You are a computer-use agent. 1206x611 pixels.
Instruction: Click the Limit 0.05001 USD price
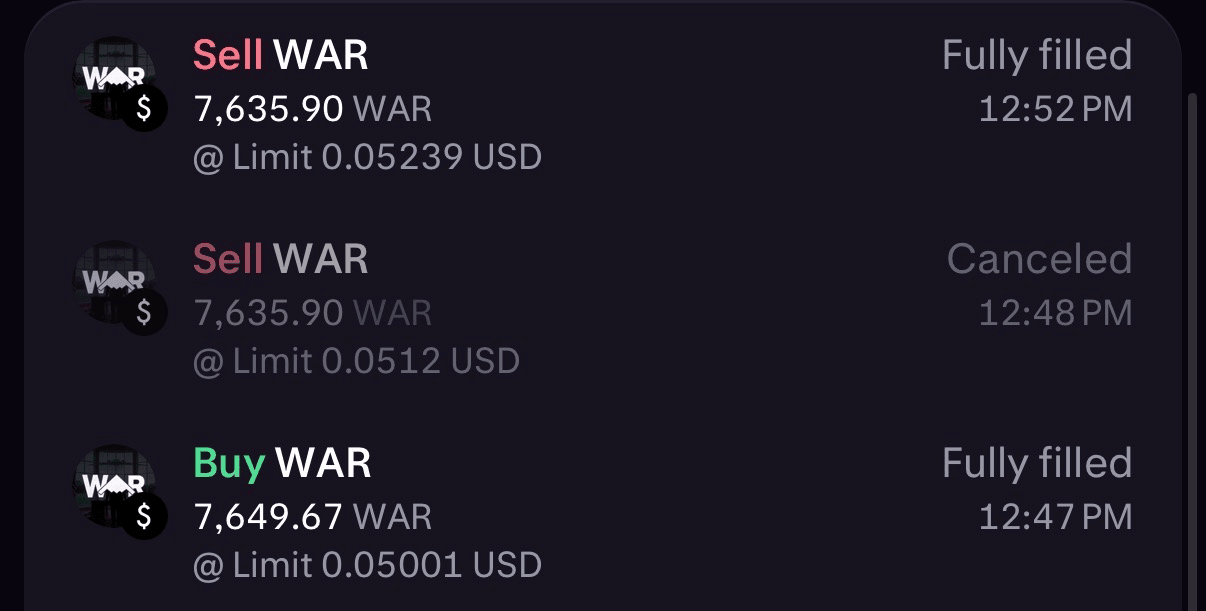pyautogui.click(x=367, y=565)
